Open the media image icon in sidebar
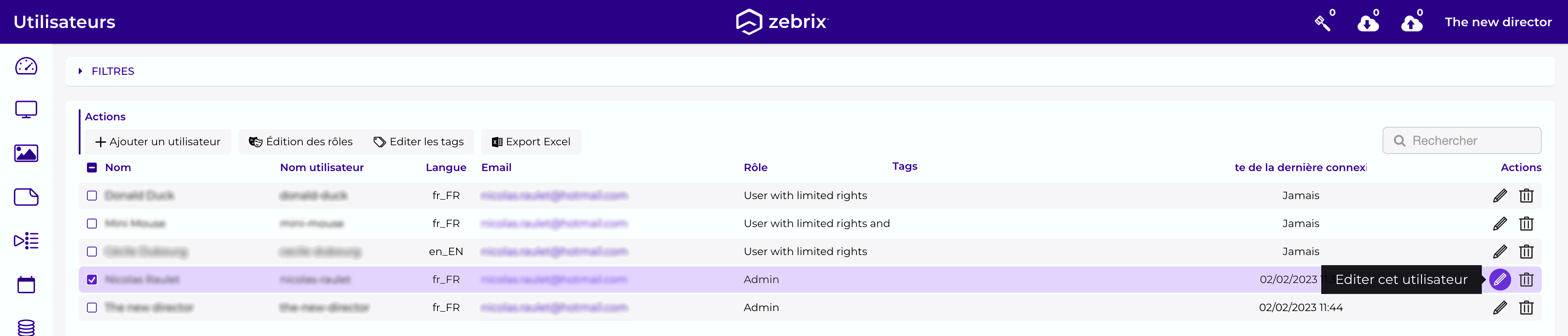1568x336 pixels. point(26,154)
